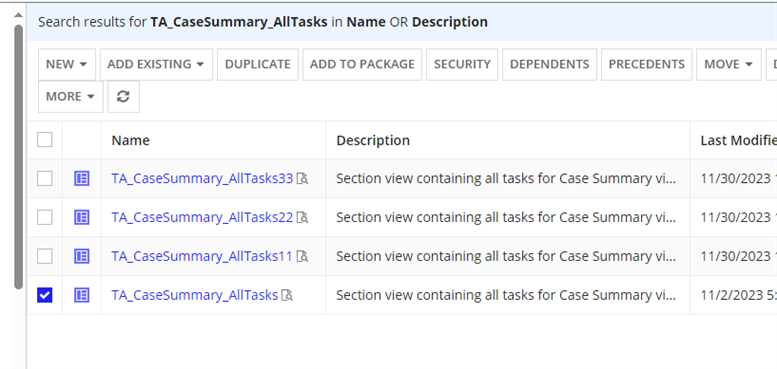This screenshot has width=777, height=369.
Task: Click the refresh icon button
Action: (x=123, y=97)
